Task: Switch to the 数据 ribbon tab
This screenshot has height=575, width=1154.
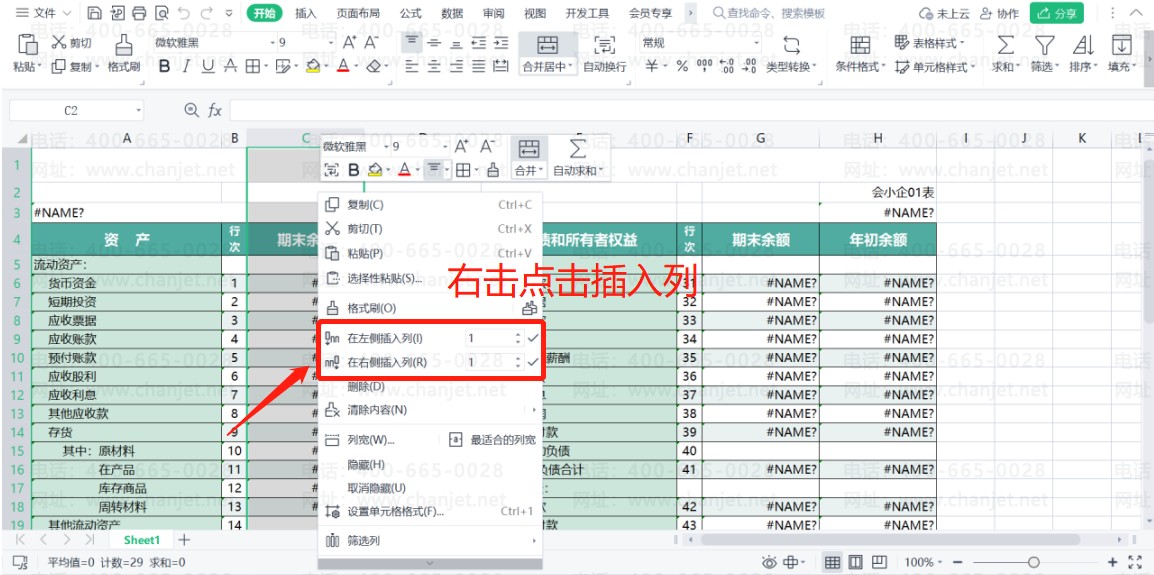Action: (x=452, y=13)
